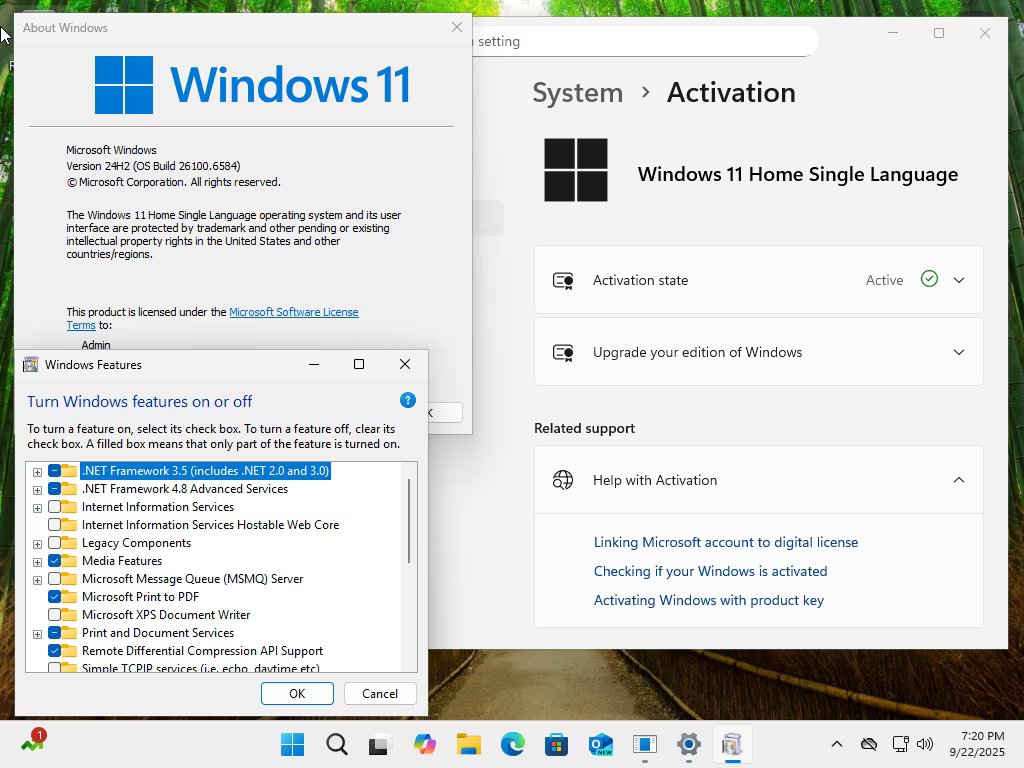The image size is (1024, 768).
Task: Launch Copilot from the taskbar
Action: point(424,744)
